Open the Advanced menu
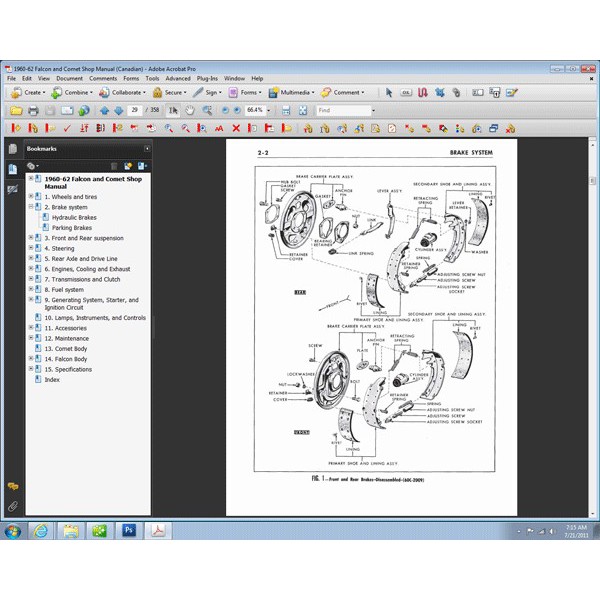The height and width of the screenshot is (600, 600). point(178,78)
